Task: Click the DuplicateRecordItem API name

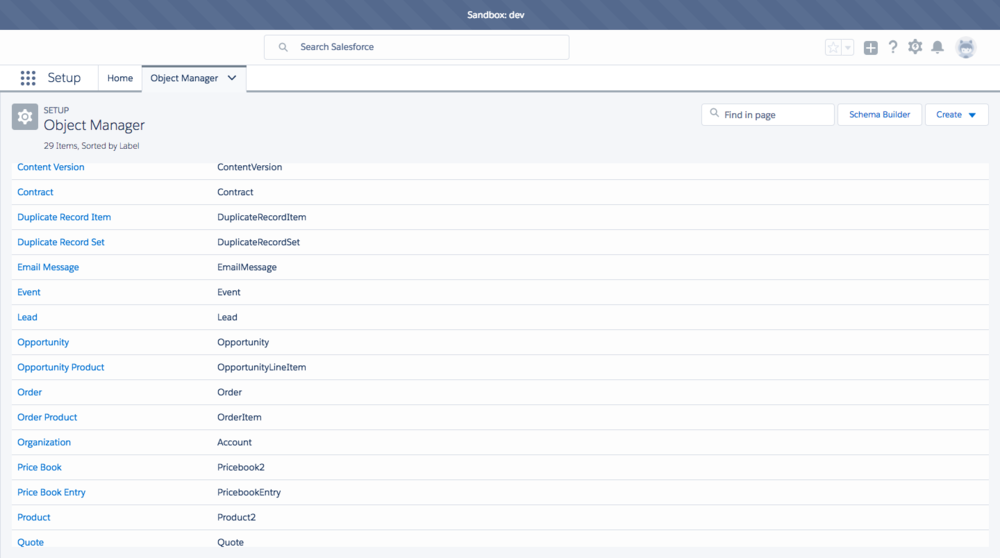Action: click(x=261, y=217)
